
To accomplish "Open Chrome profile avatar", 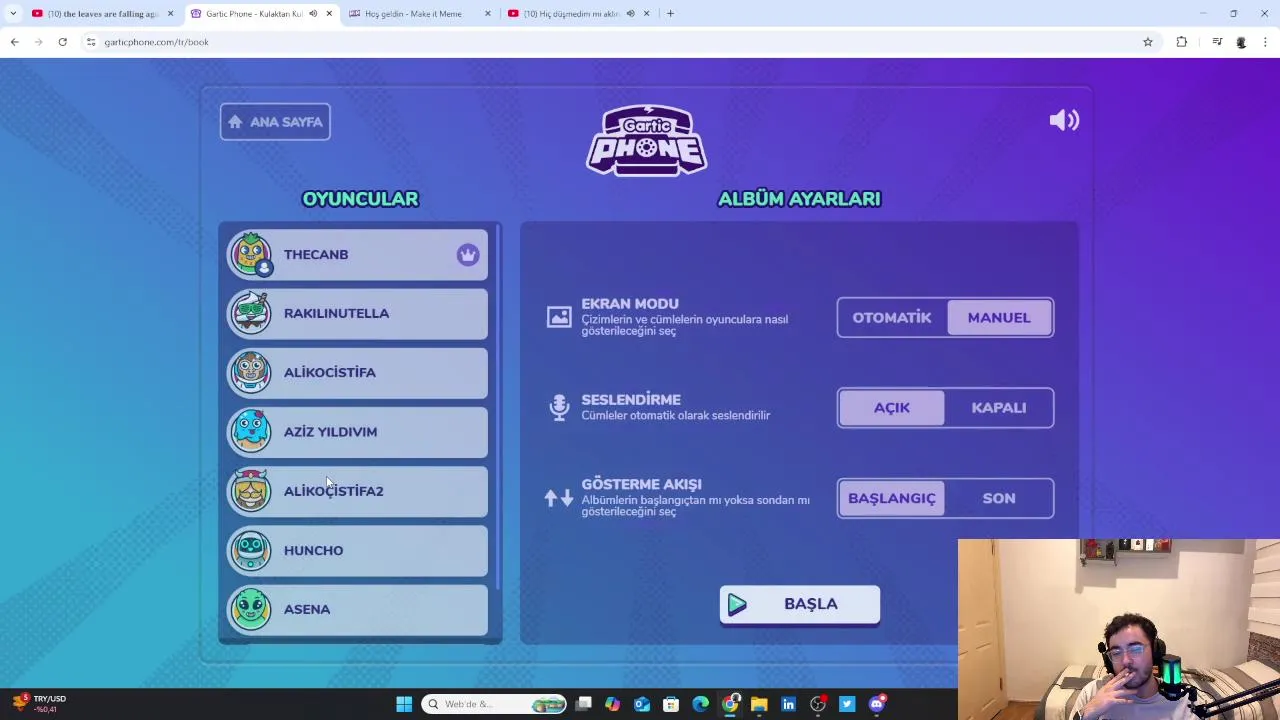I will click(x=1241, y=42).
